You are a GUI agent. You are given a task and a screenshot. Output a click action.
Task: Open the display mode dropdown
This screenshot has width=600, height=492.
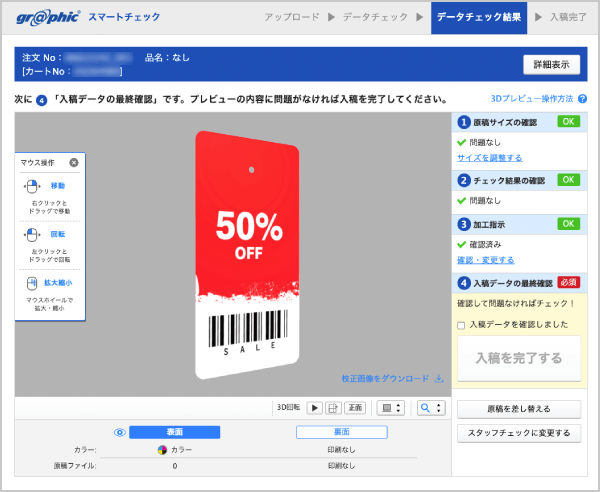tap(391, 408)
